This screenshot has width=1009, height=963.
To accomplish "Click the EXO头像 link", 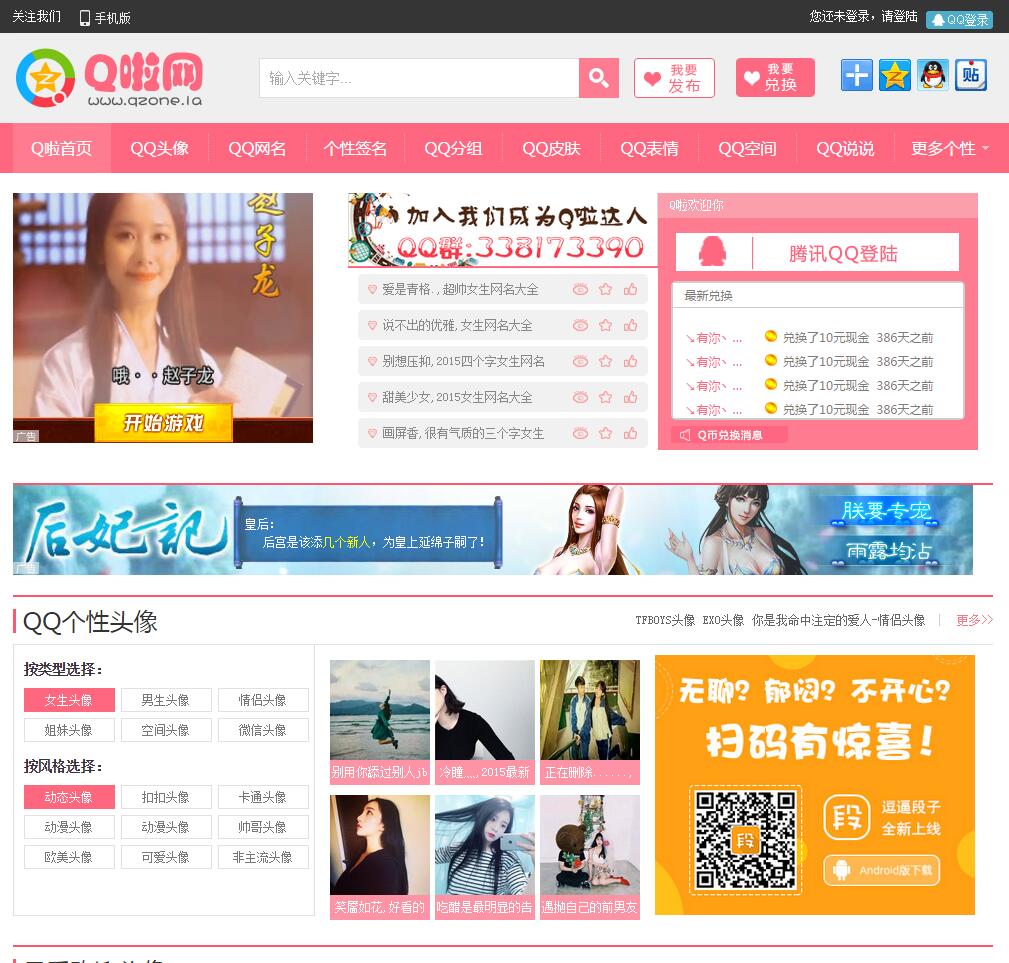I will 723,620.
